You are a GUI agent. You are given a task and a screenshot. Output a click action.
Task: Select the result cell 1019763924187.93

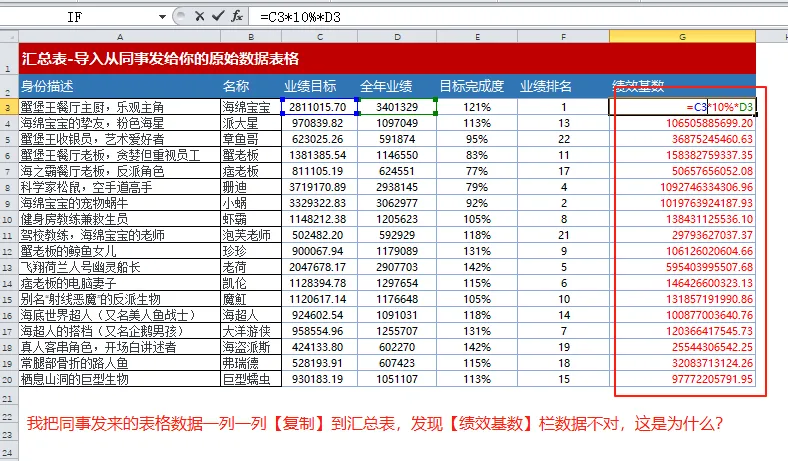[682, 203]
